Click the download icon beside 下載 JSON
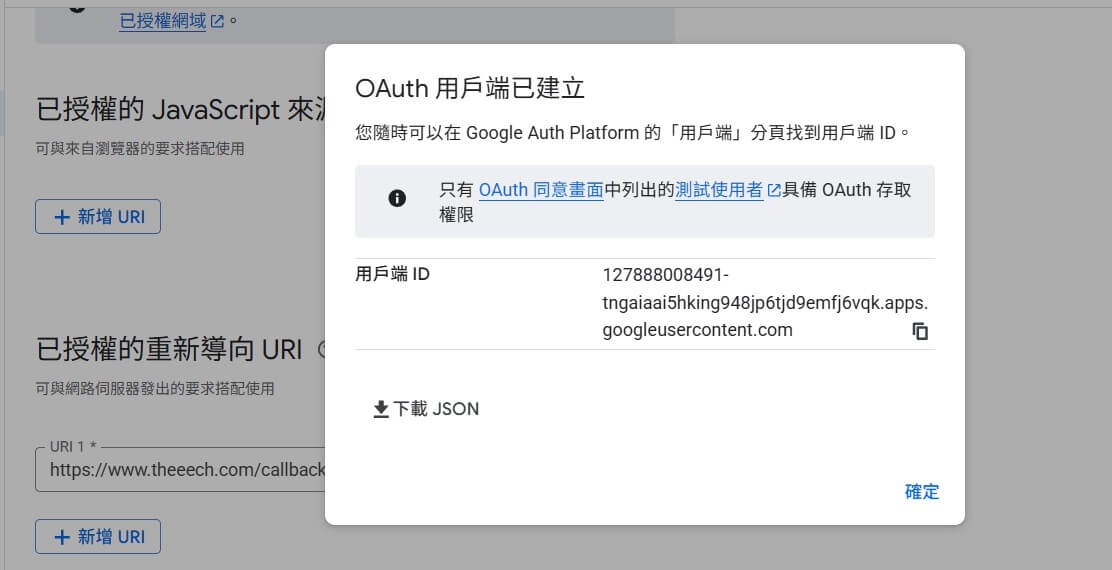1112x570 pixels. click(x=381, y=409)
